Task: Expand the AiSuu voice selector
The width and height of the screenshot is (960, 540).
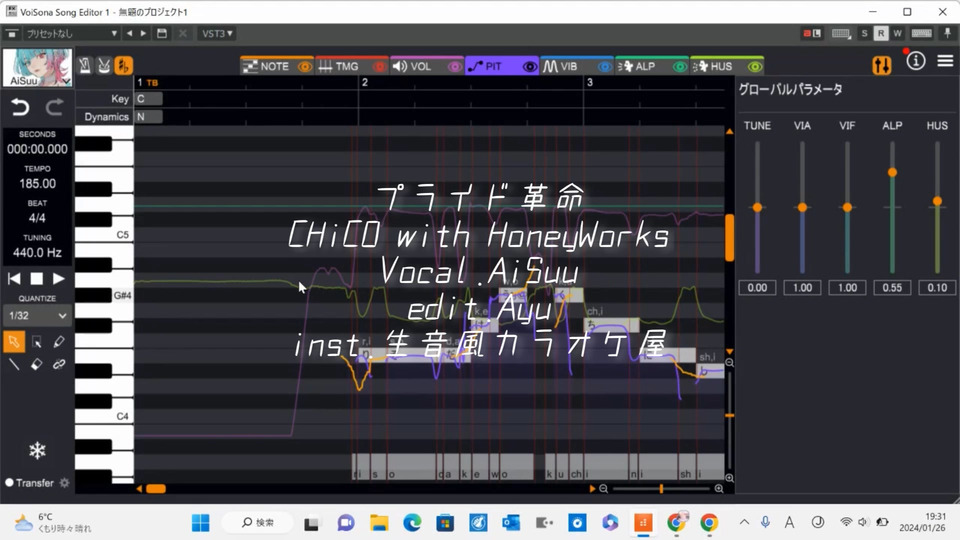Action: click(37, 67)
